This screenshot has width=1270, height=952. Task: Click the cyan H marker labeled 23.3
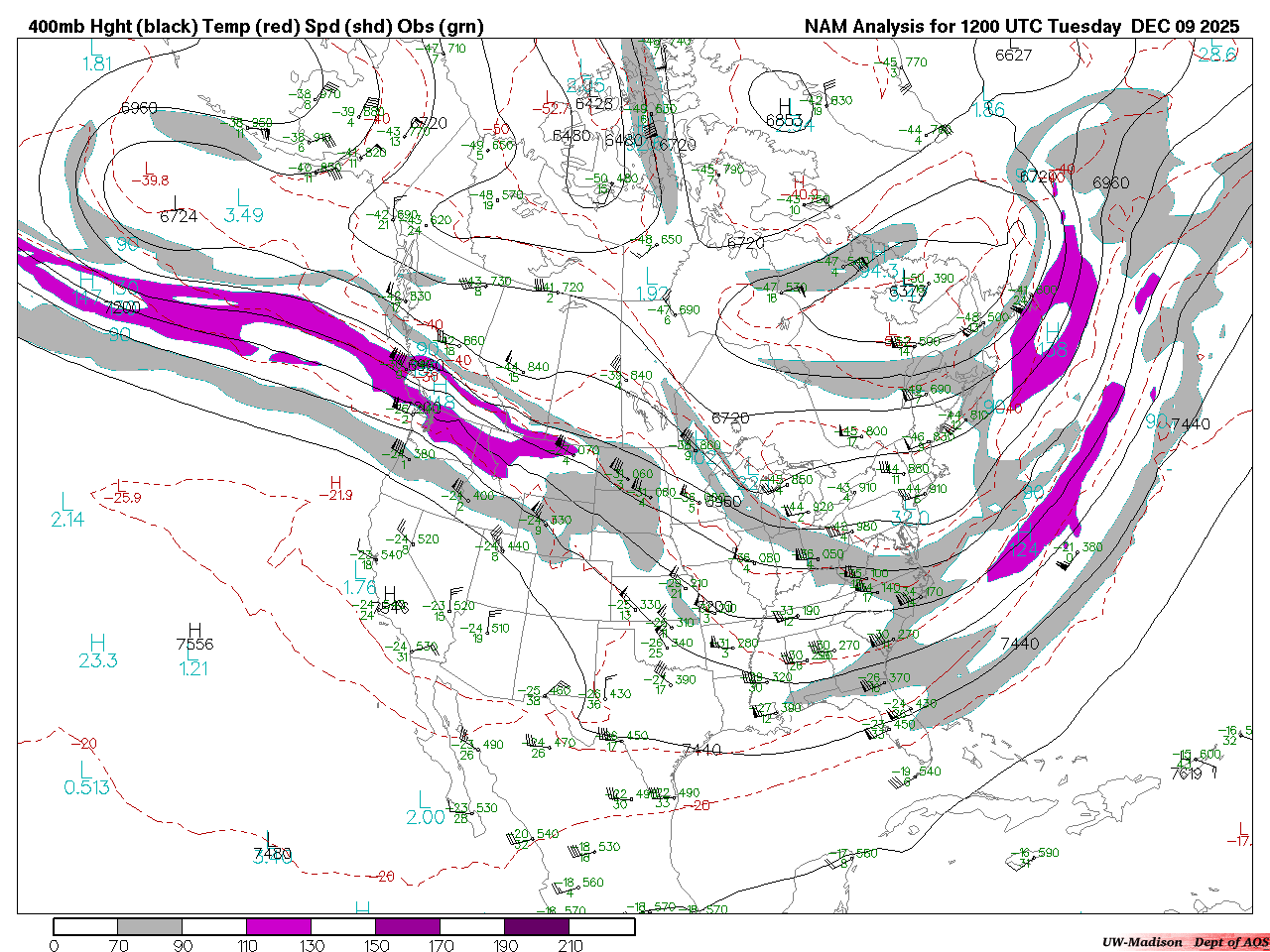pyautogui.click(x=97, y=644)
